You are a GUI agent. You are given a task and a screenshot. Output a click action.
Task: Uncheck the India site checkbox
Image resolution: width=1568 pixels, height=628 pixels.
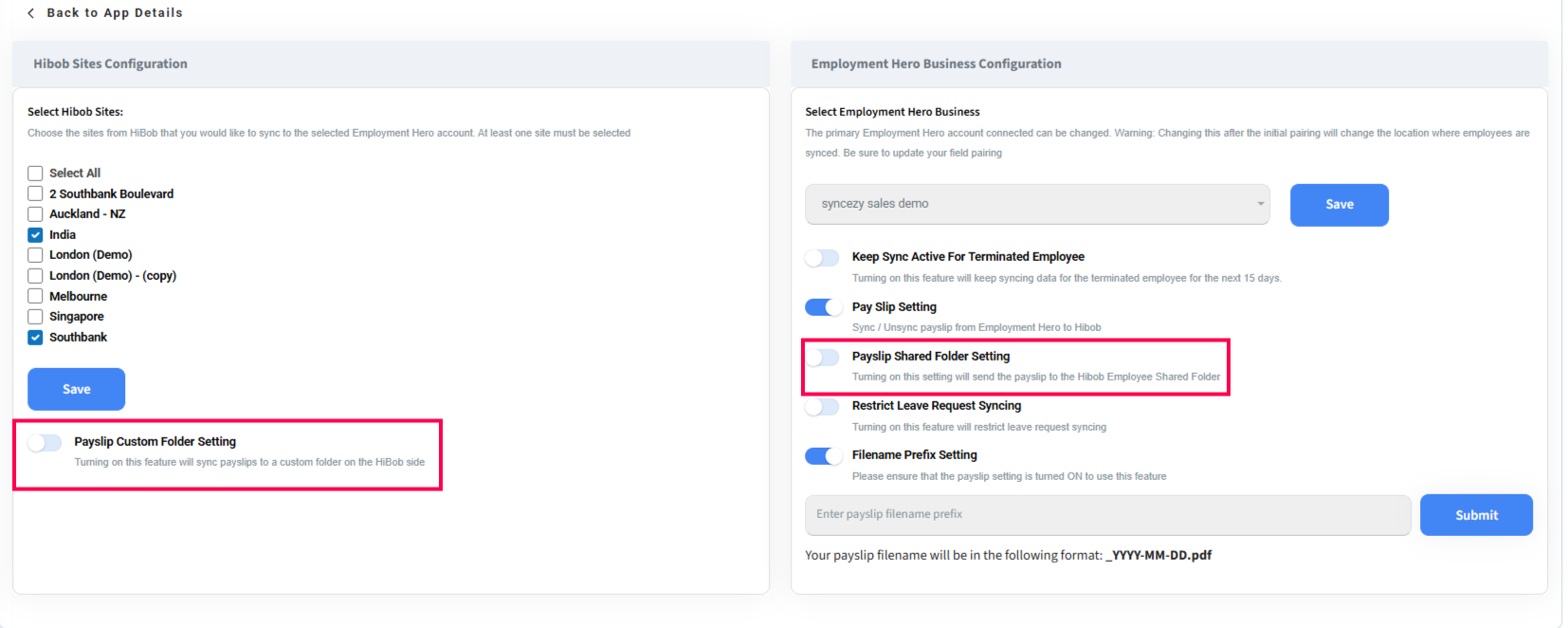point(35,234)
